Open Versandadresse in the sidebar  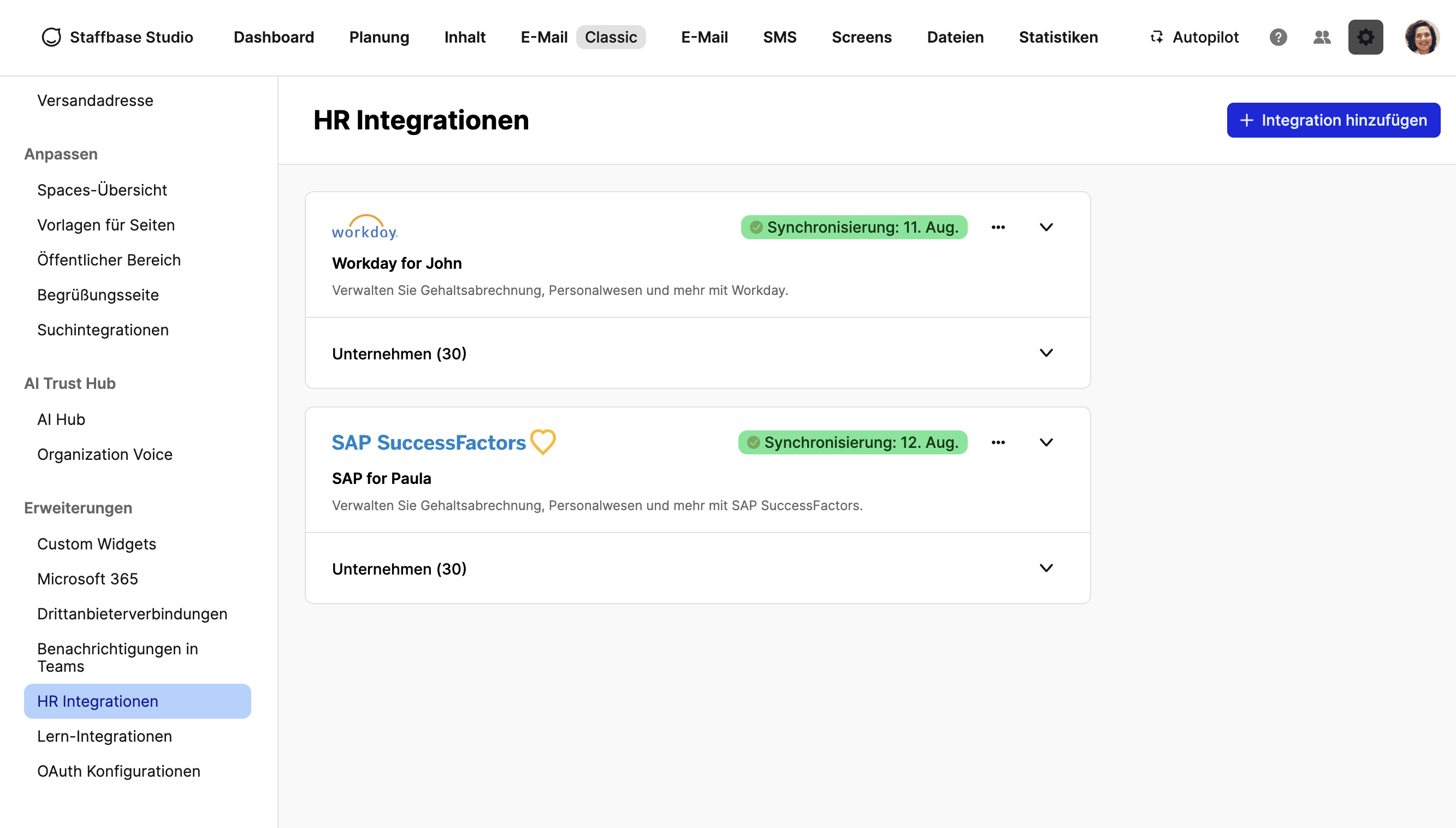tap(95, 100)
